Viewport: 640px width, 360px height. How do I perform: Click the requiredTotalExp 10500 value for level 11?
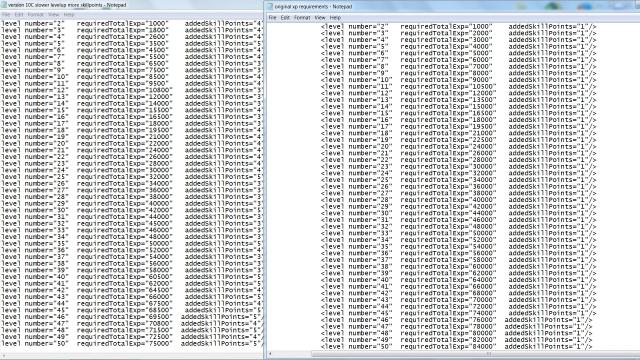point(448,87)
